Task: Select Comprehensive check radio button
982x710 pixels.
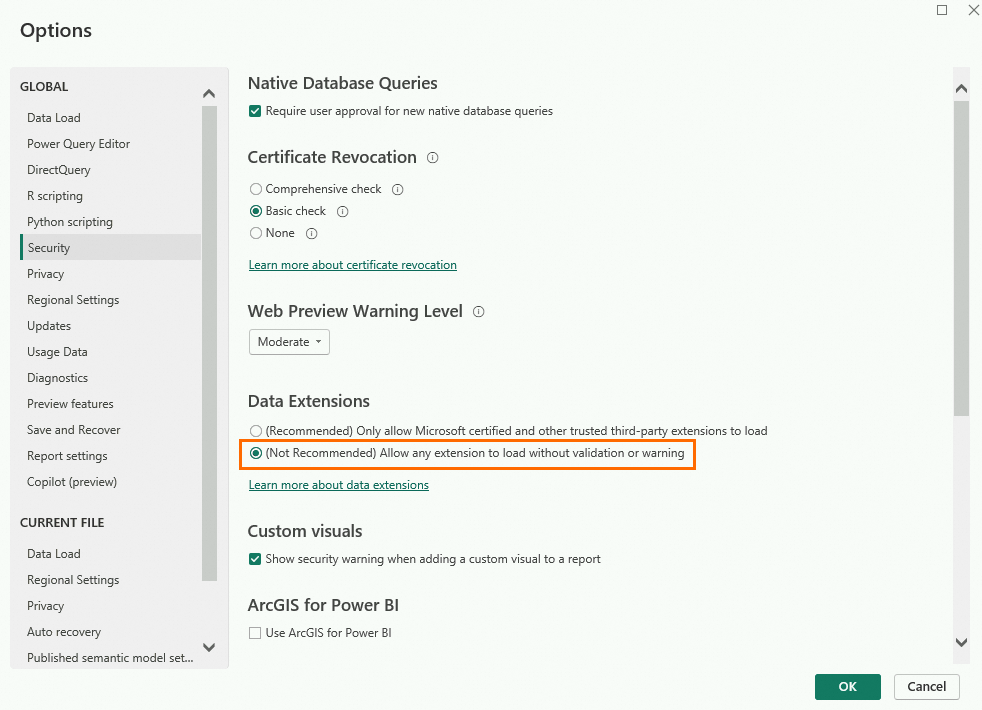Action: [x=256, y=189]
